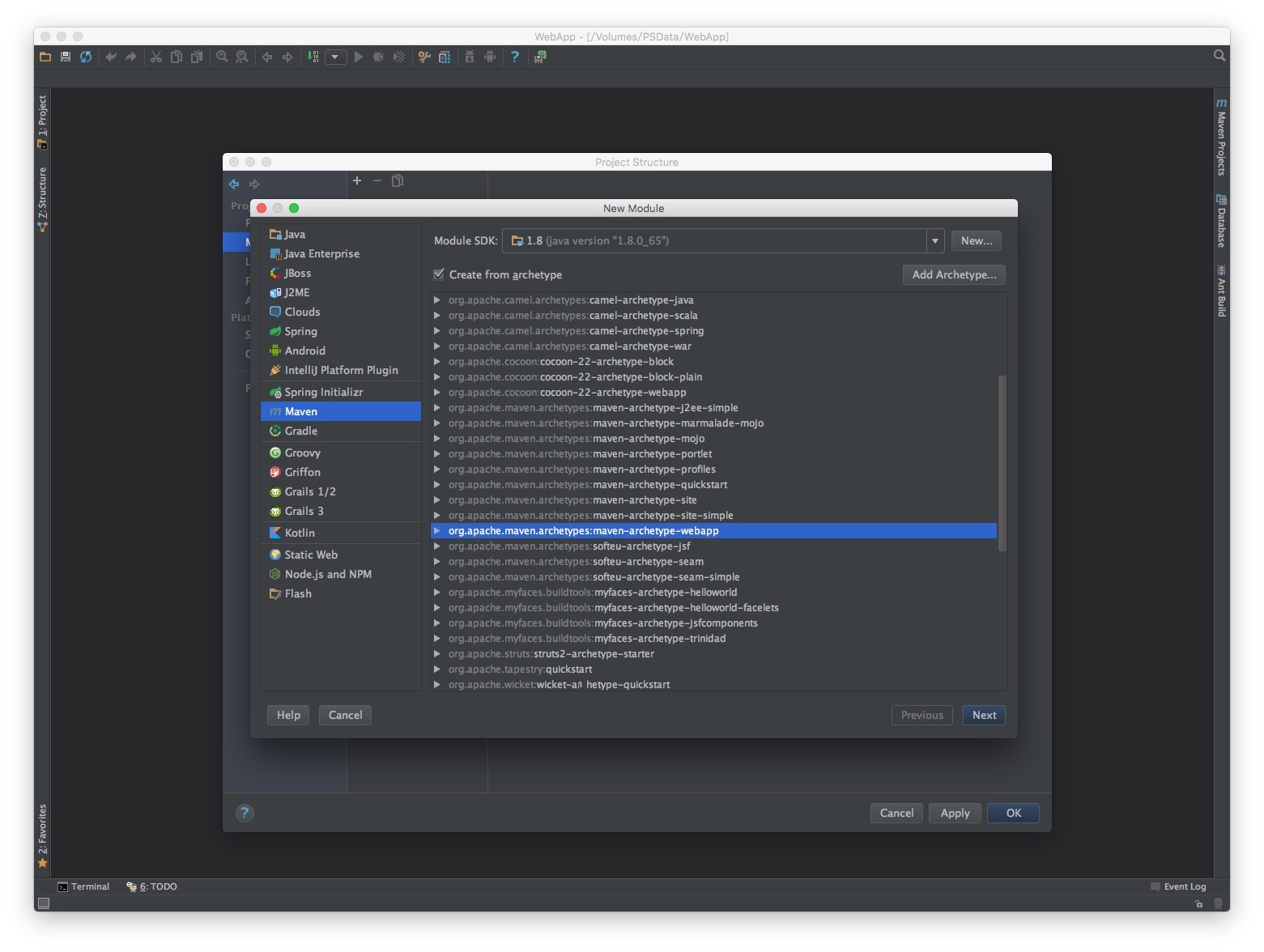The width and height of the screenshot is (1264, 952).
Task: Click the memory dump chip icon
Action: point(540,57)
